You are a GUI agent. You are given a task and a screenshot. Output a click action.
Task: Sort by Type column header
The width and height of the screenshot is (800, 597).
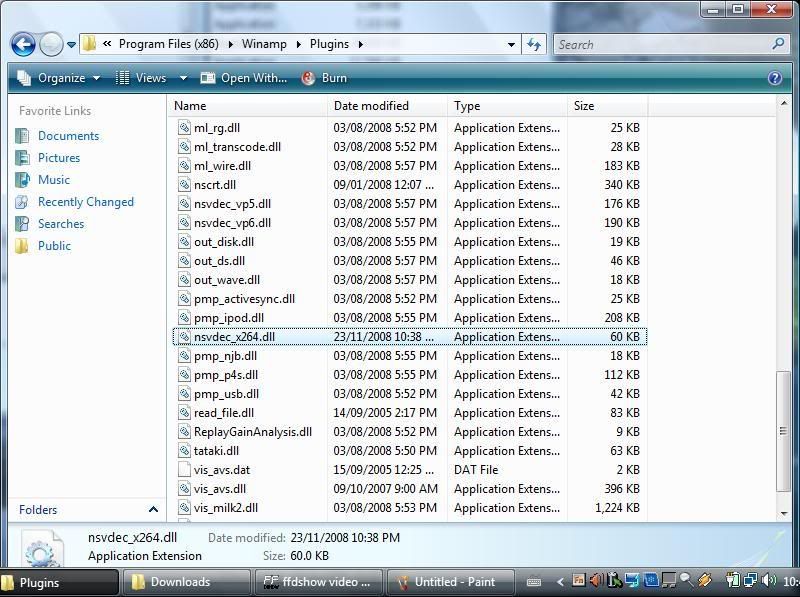pyautogui.click(x=507, y=106)
